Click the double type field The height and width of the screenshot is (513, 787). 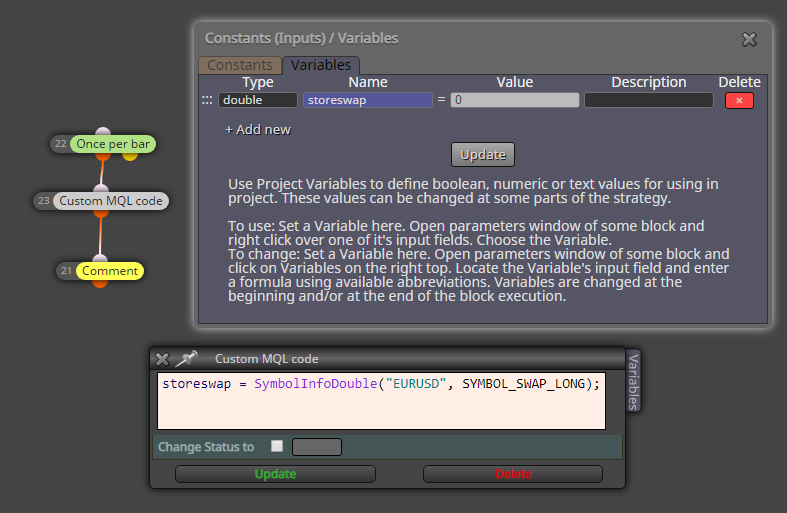click(x=257, y=100)
